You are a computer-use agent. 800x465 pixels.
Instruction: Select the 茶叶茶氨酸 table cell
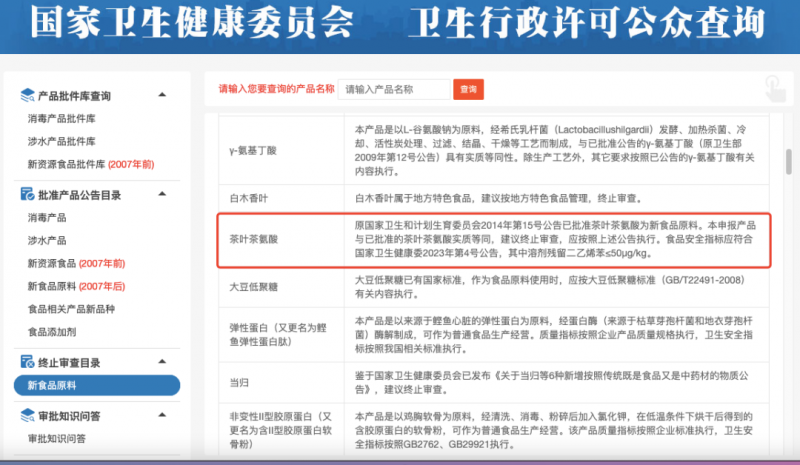point(282,239)
